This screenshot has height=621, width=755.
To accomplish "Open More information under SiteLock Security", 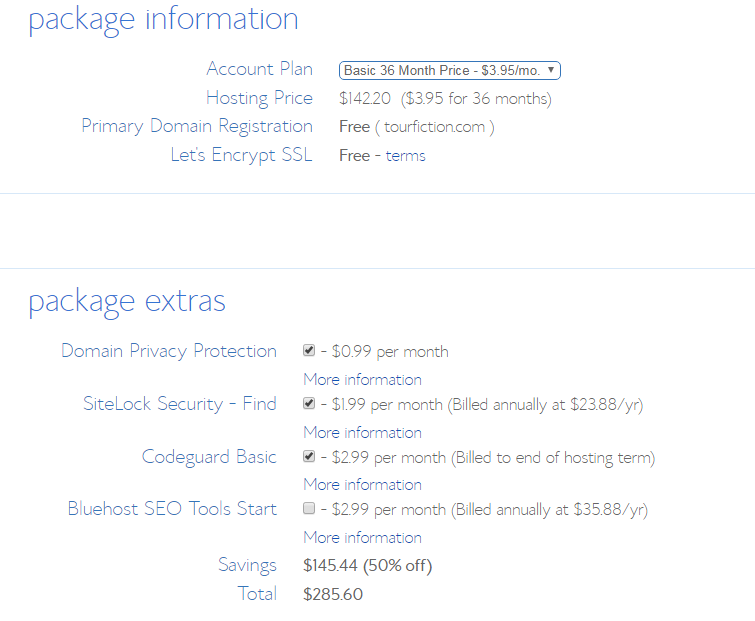I will (362, 432).
